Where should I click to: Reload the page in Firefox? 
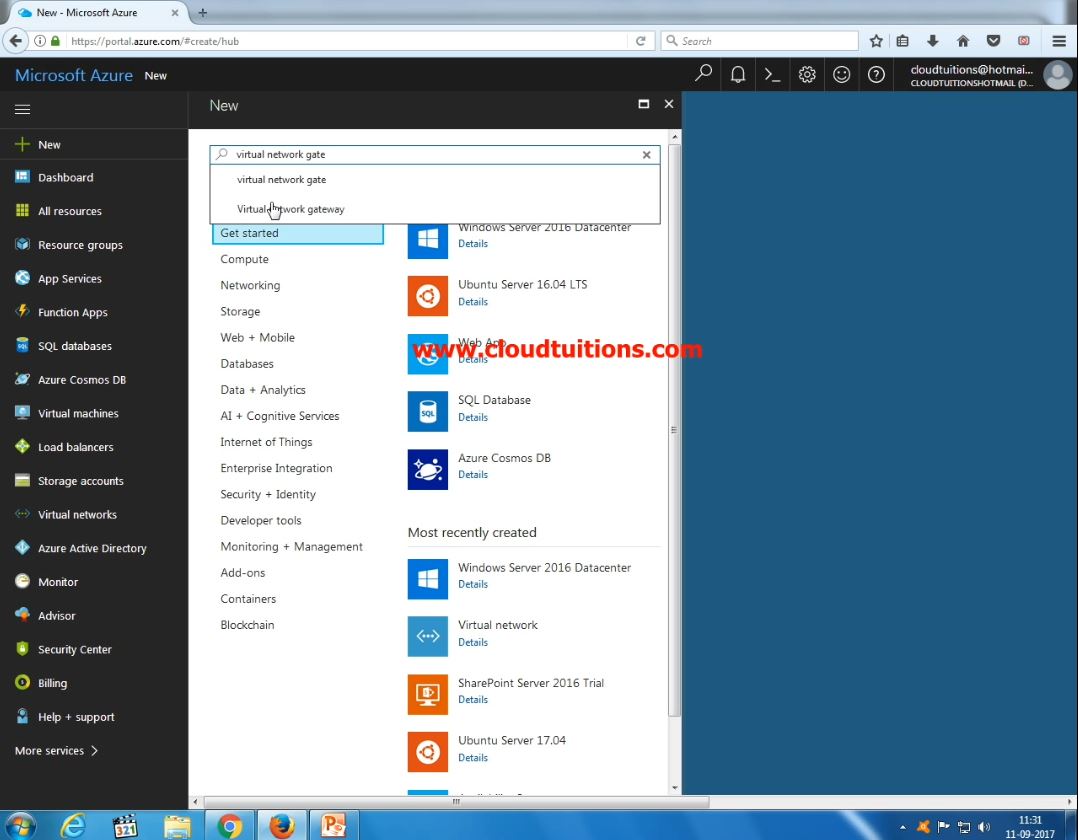click(641, 41)
